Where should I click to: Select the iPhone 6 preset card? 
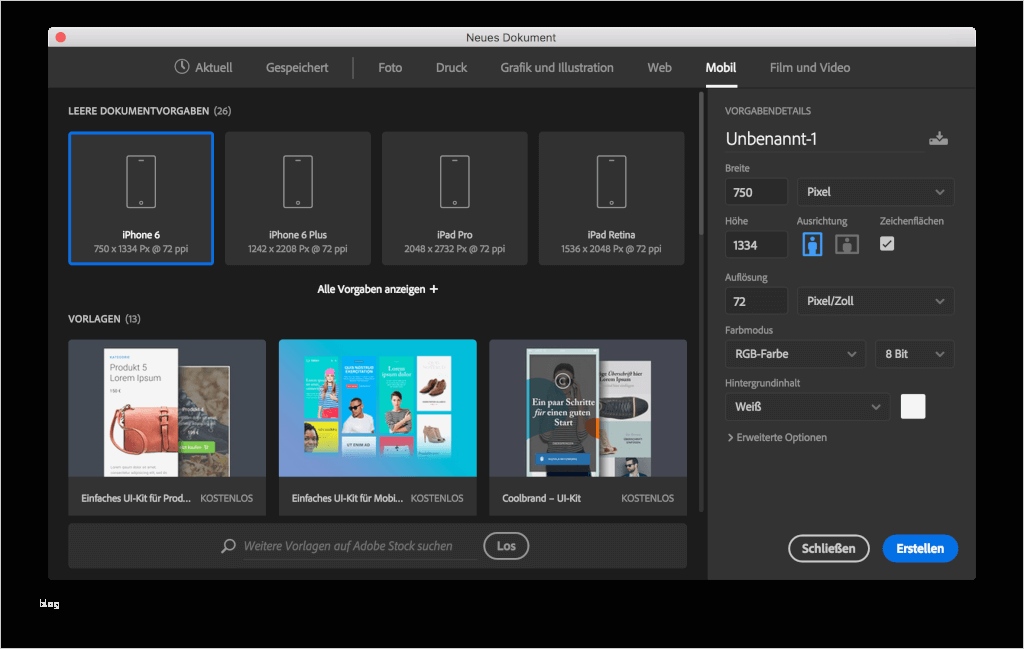click(141, 198)
